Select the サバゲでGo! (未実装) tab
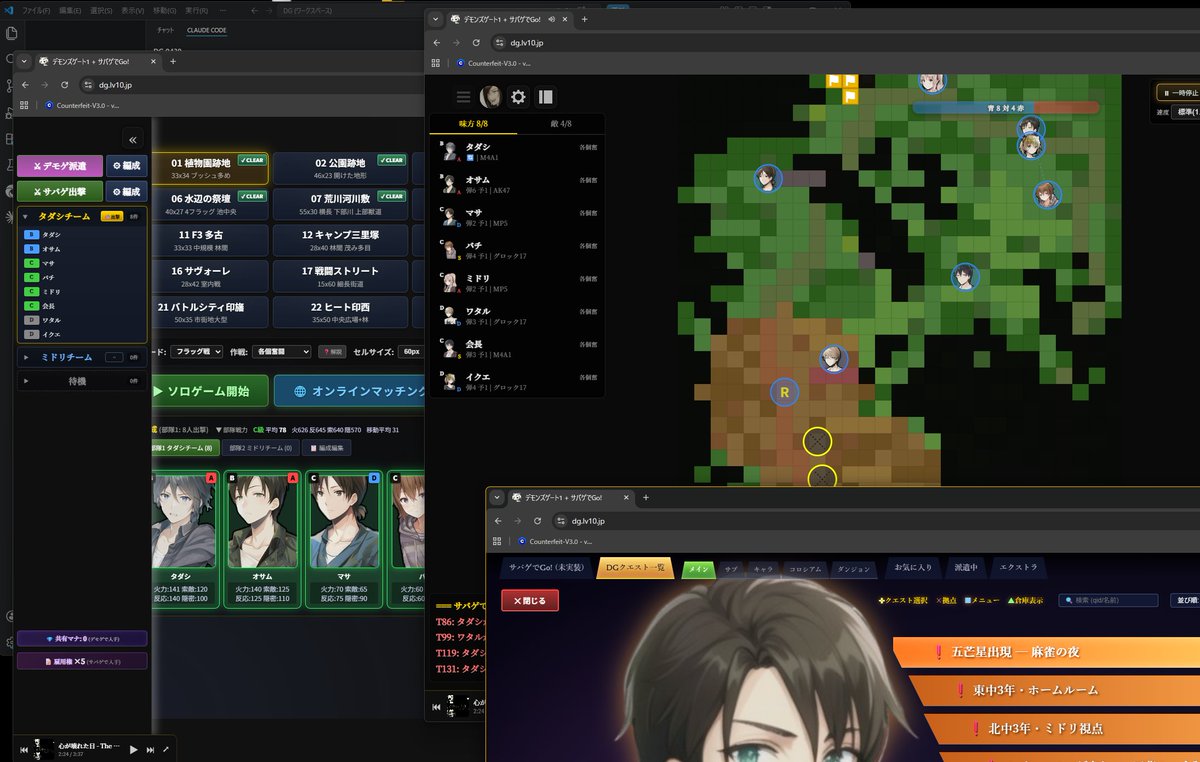The height and width of the screenshot is (762, 1200). (x=546, y=568)
